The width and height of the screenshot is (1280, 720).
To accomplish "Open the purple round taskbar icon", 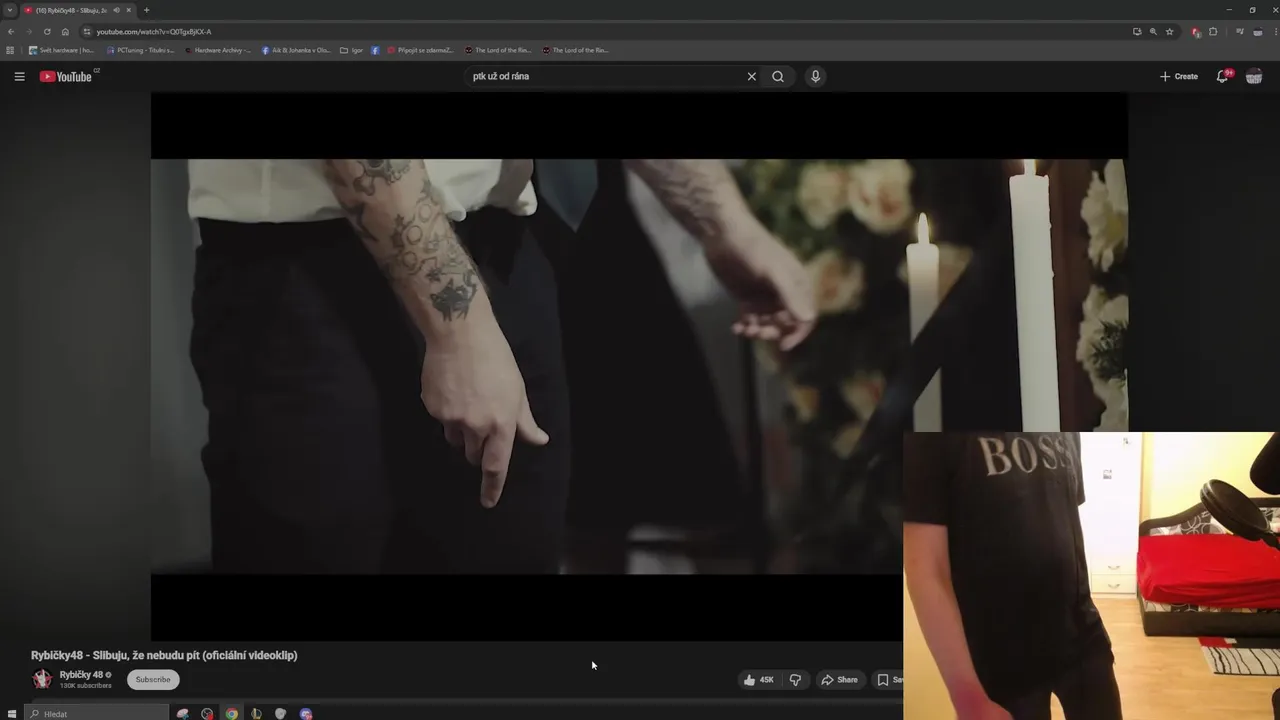I will 306,714.
